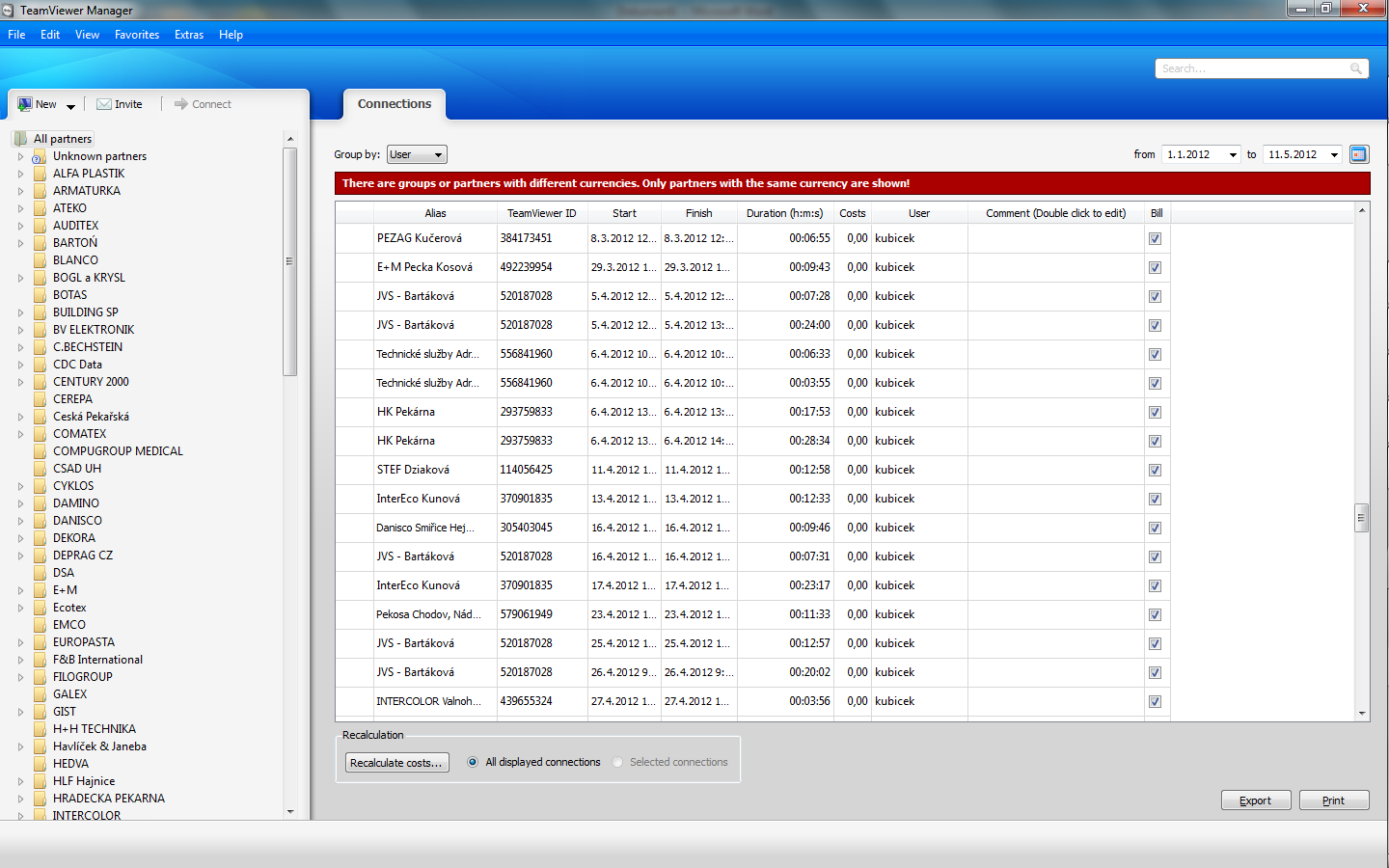
Task: Uncheck Bill for PEZAG Kučerová row
Action: click(x=1155, y=239)
